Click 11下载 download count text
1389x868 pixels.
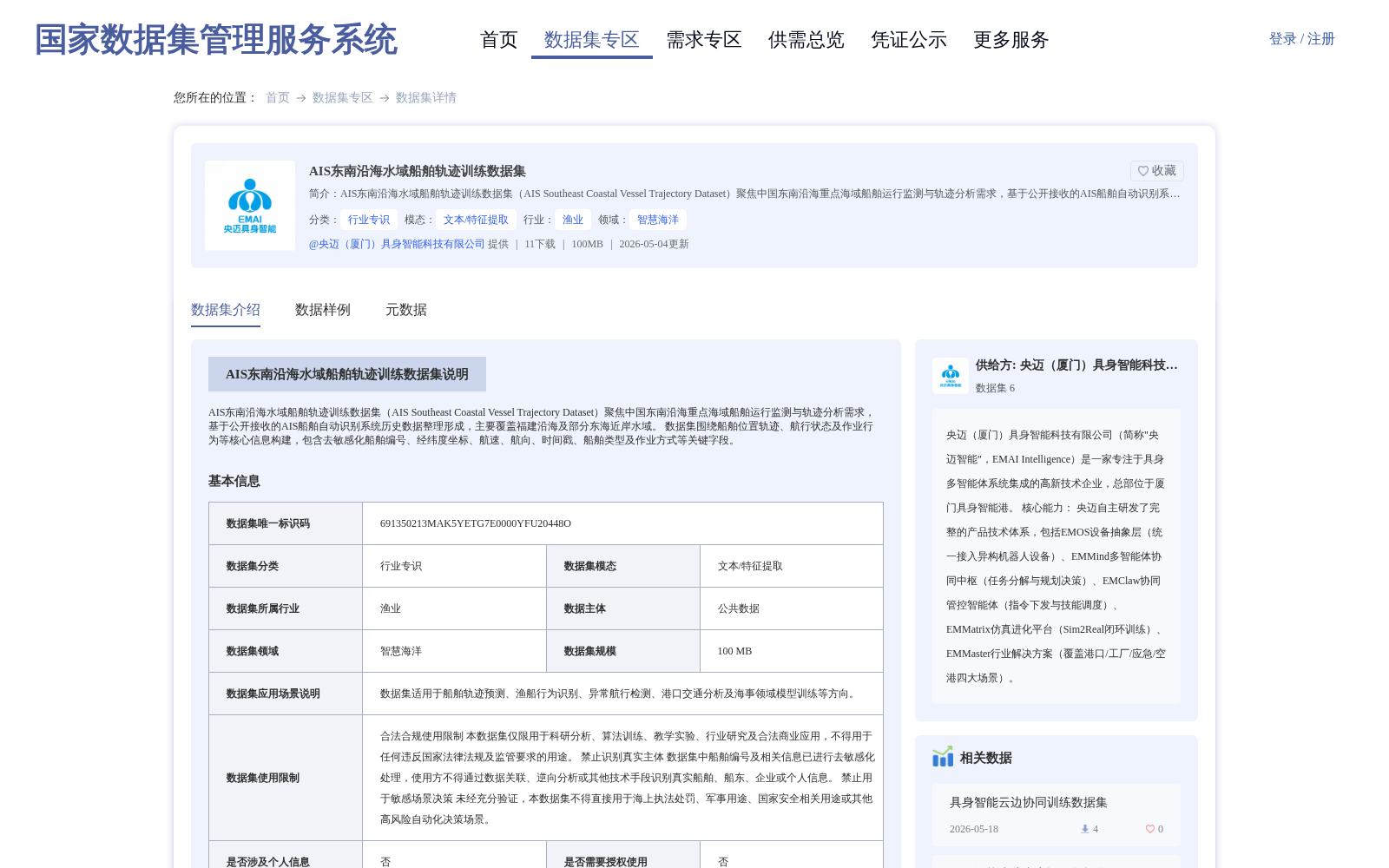point(540,244)
